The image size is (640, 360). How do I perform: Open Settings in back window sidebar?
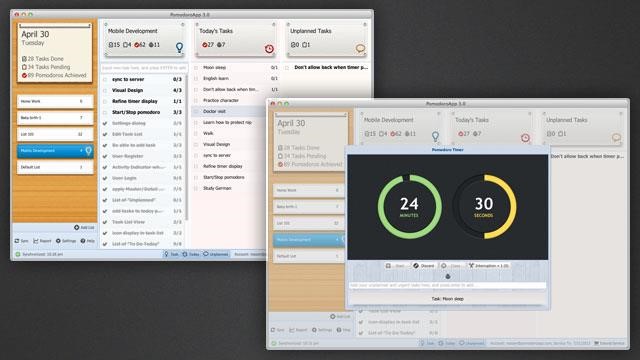66,241
